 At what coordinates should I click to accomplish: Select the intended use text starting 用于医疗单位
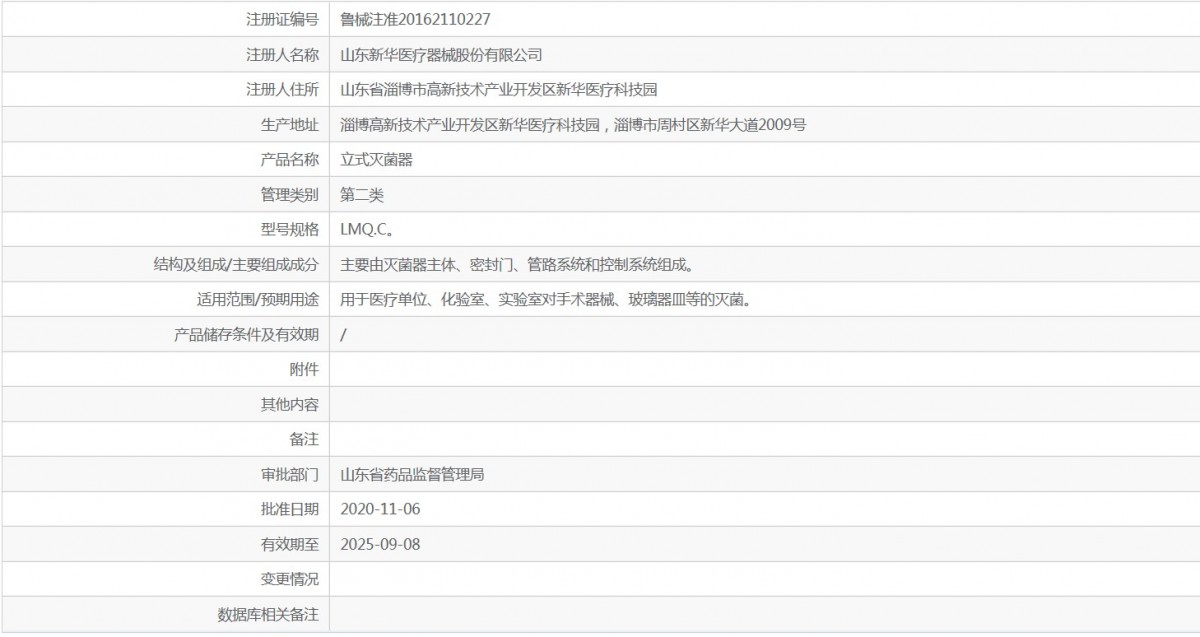545,299
